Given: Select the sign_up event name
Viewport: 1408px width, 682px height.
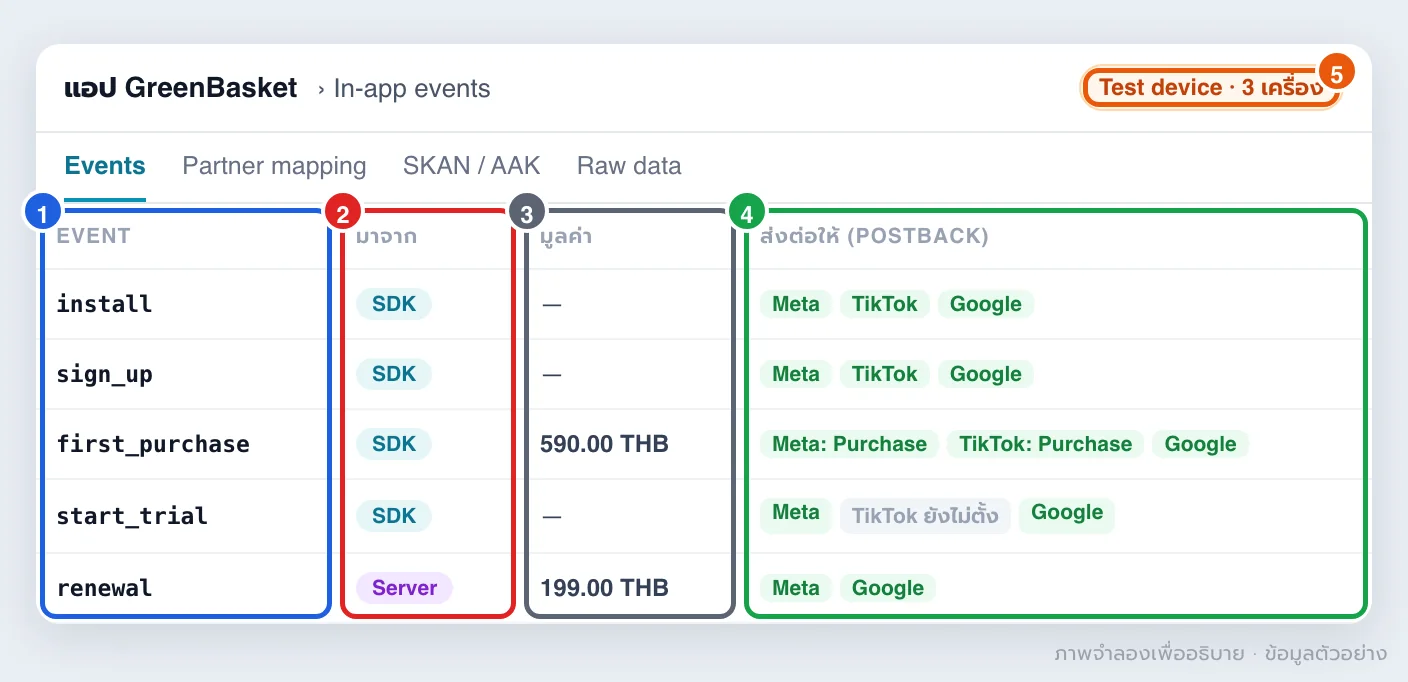Looking at the screenshot, I should click(104, 374).
